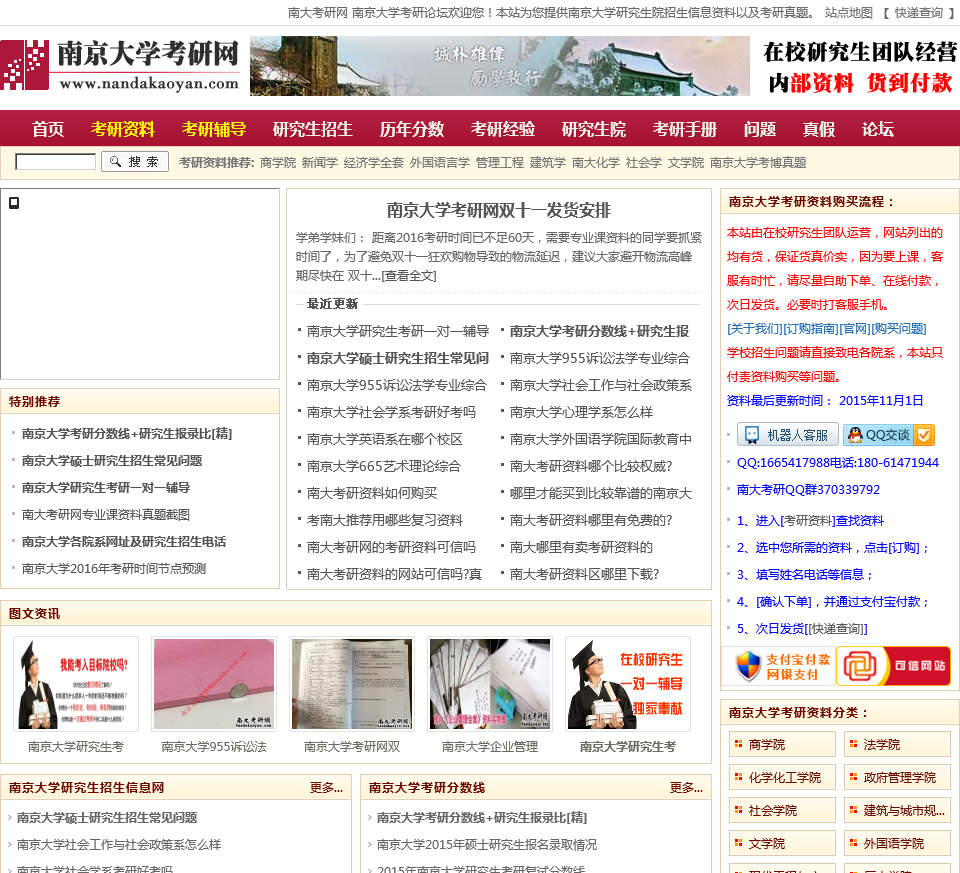
Task: Open the 政府管理学院 category button
Action: click(x=898, y=777)
